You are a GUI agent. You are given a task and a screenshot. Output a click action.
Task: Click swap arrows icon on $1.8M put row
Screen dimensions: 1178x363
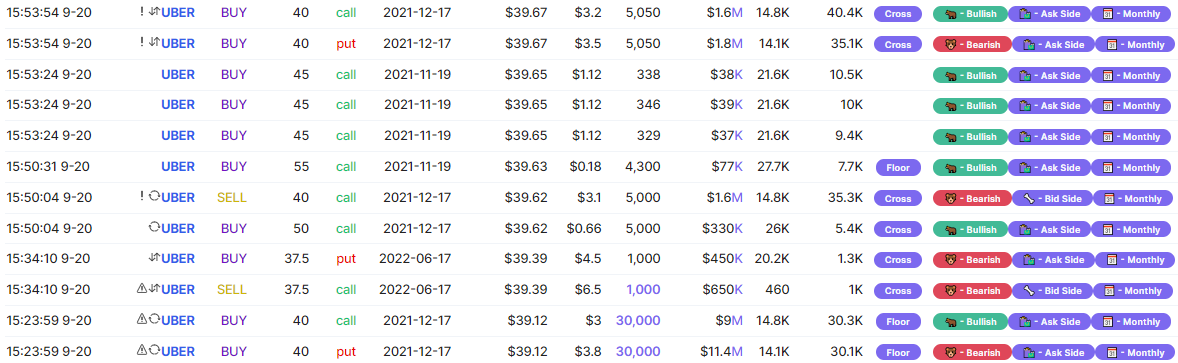click(155, 44)
